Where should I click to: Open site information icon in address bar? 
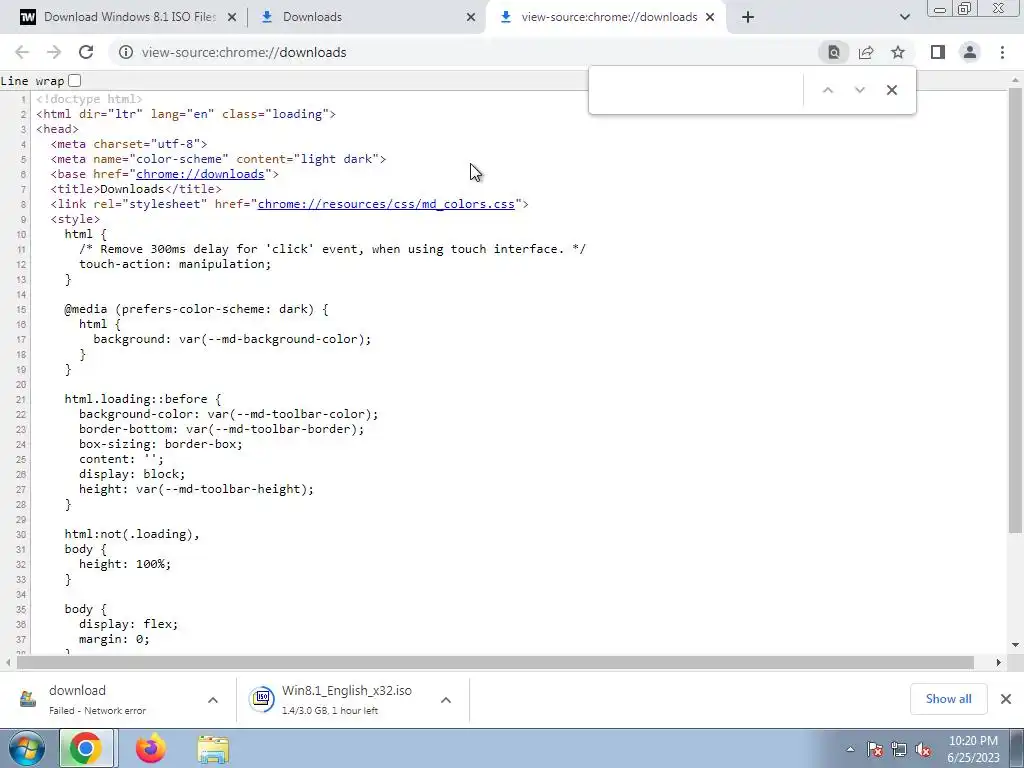coord(126,52)
